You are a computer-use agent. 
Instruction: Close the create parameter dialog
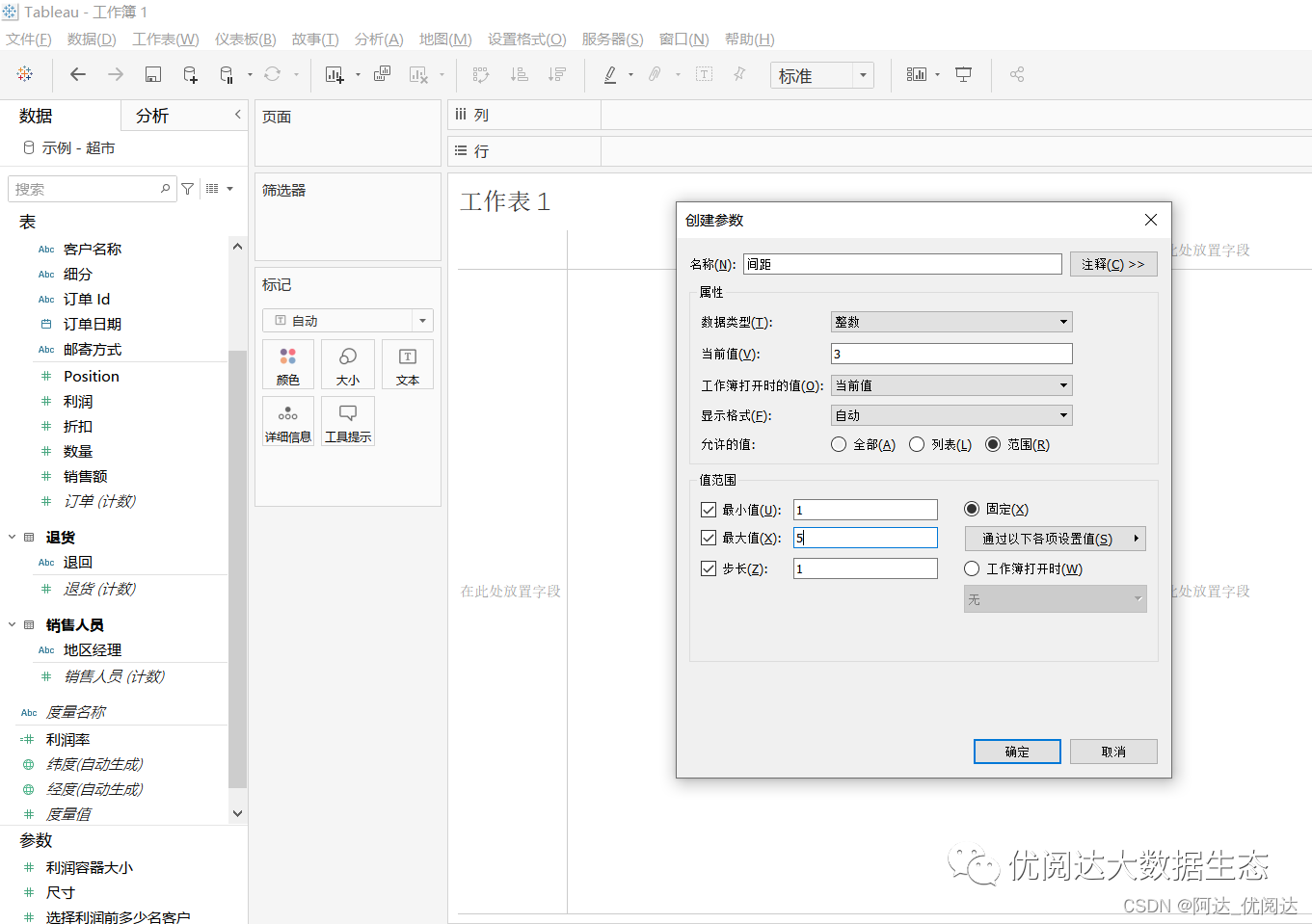click(1151, 220)
